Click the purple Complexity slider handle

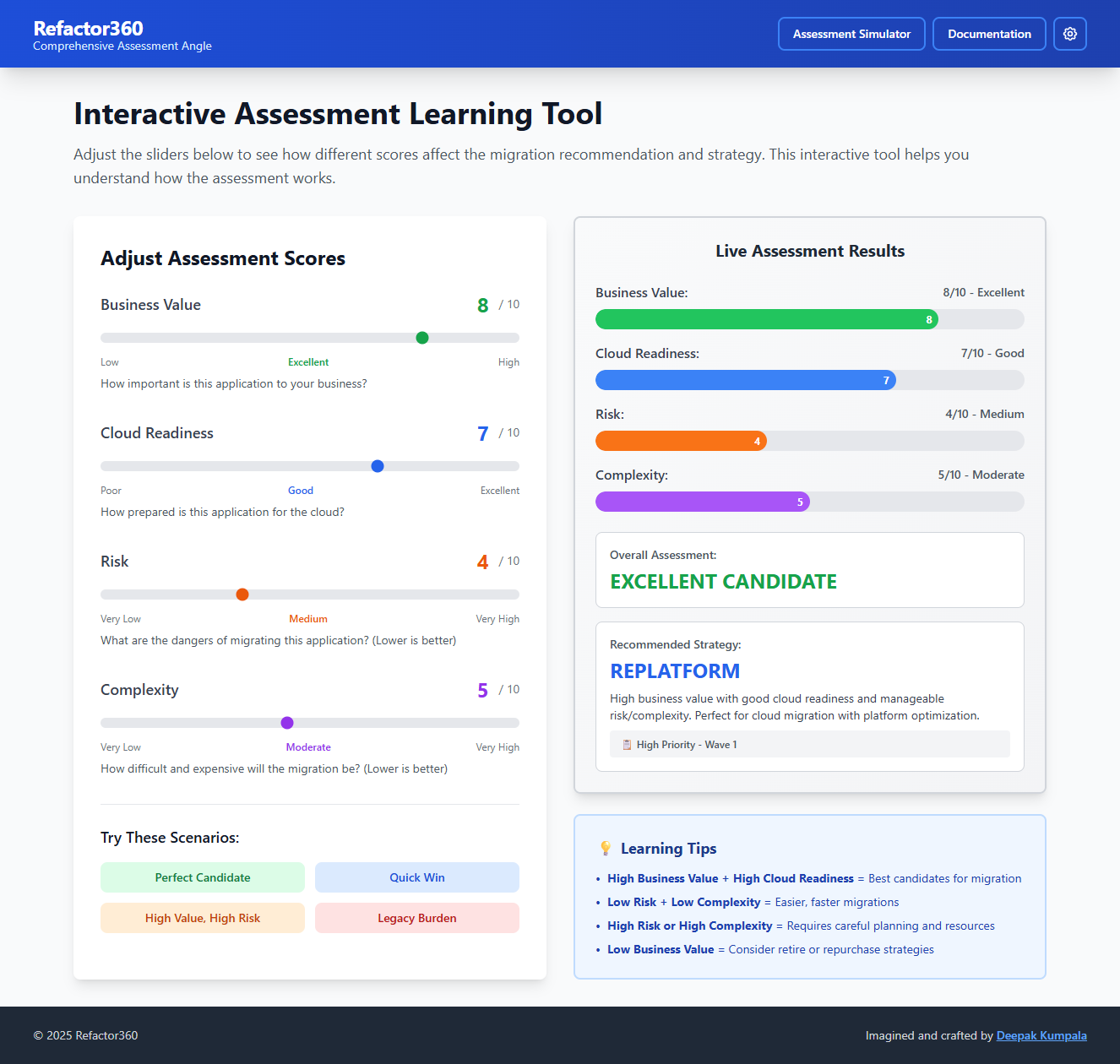click(x=287, y=723)
